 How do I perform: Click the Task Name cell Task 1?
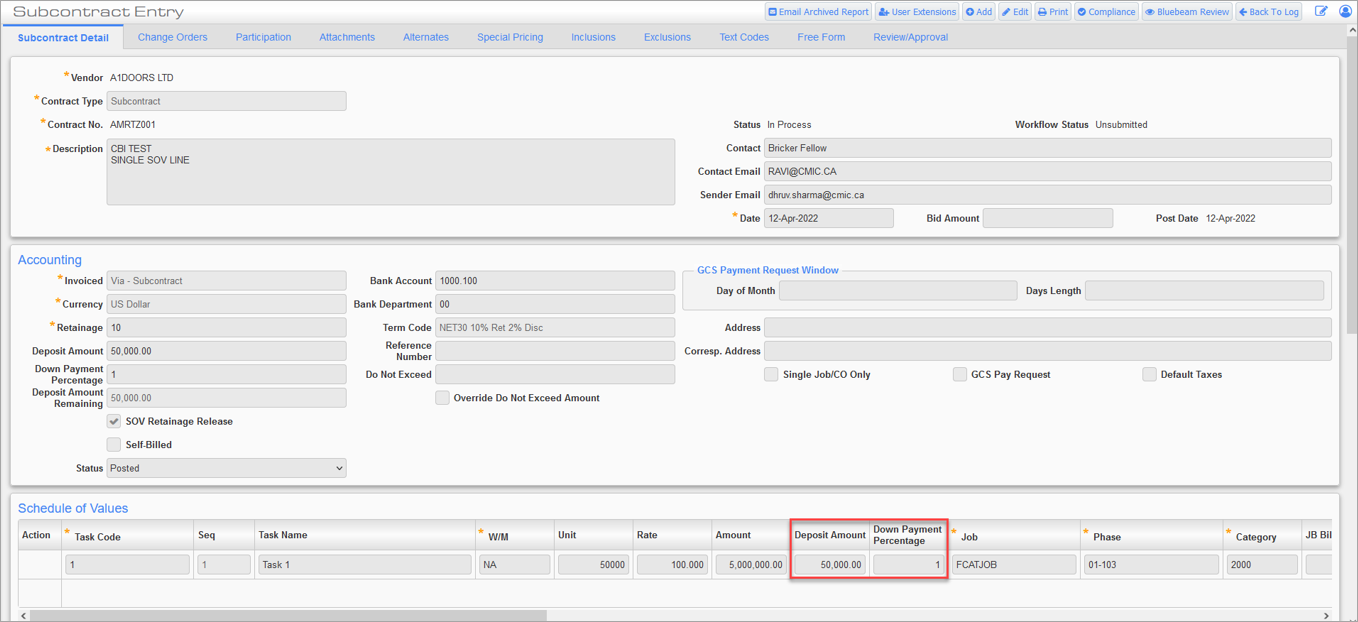tap(364, 565)
